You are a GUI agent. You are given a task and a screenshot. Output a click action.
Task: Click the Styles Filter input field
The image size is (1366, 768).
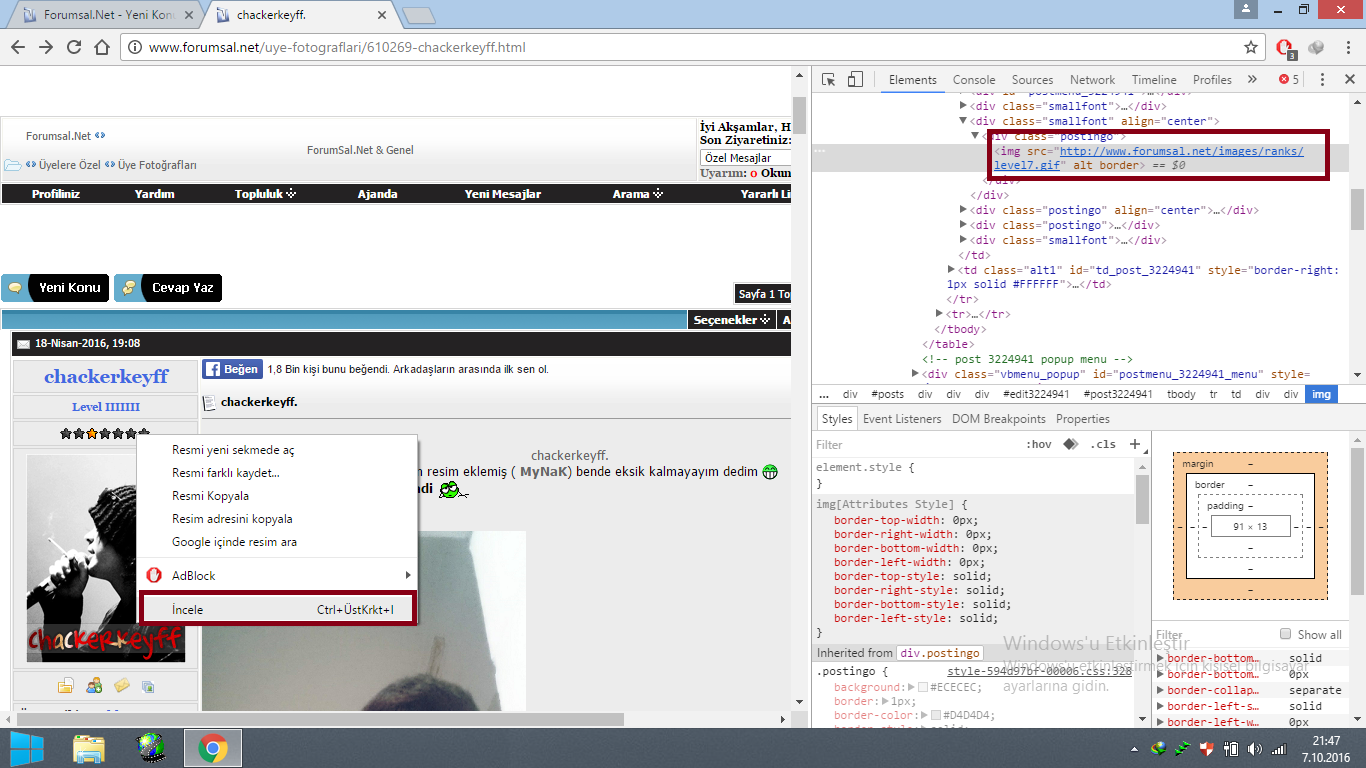[915, 444]
